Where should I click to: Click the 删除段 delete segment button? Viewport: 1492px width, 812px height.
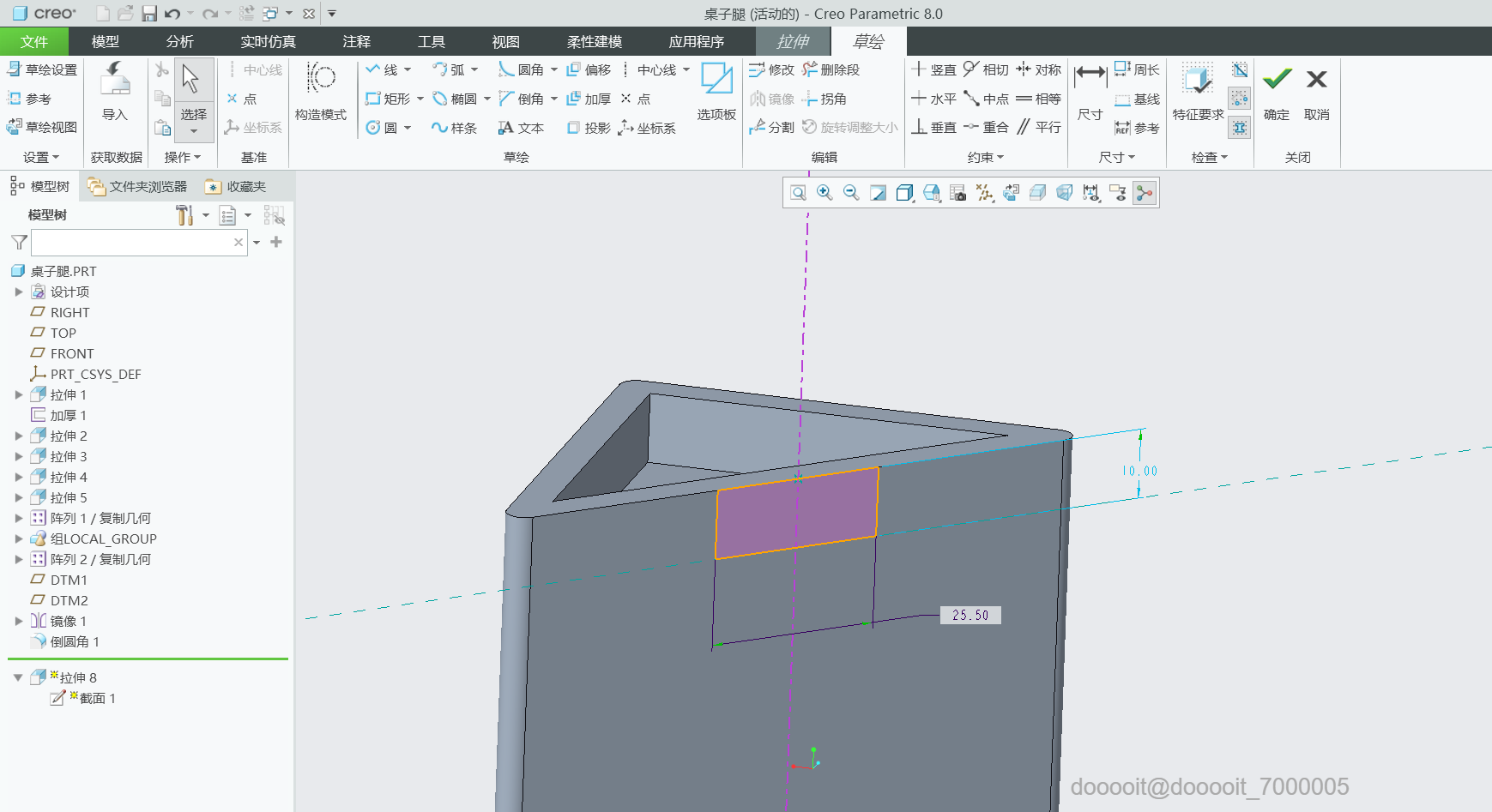coord(831,70)
